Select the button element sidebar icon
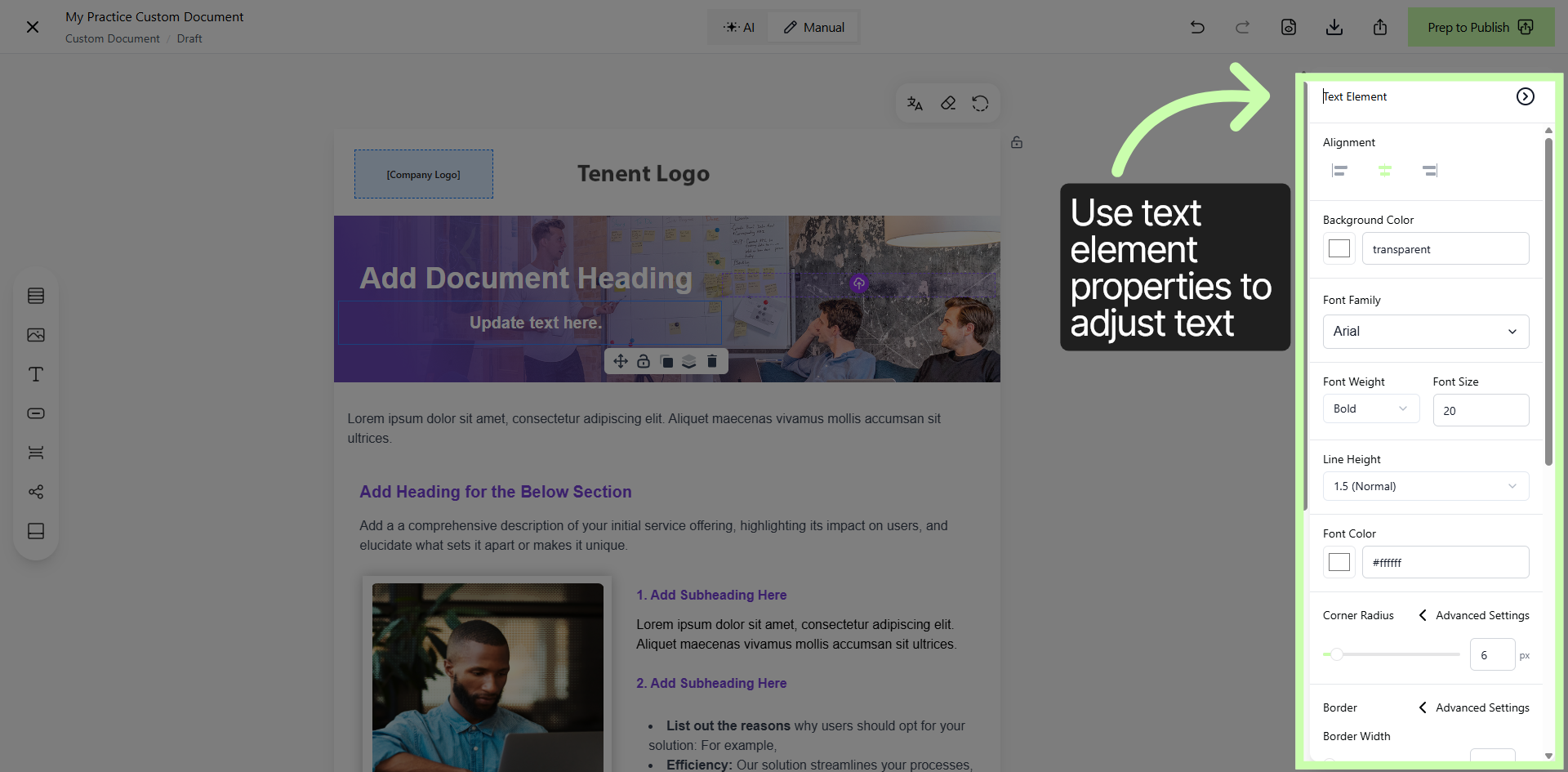 coord(36,413)
